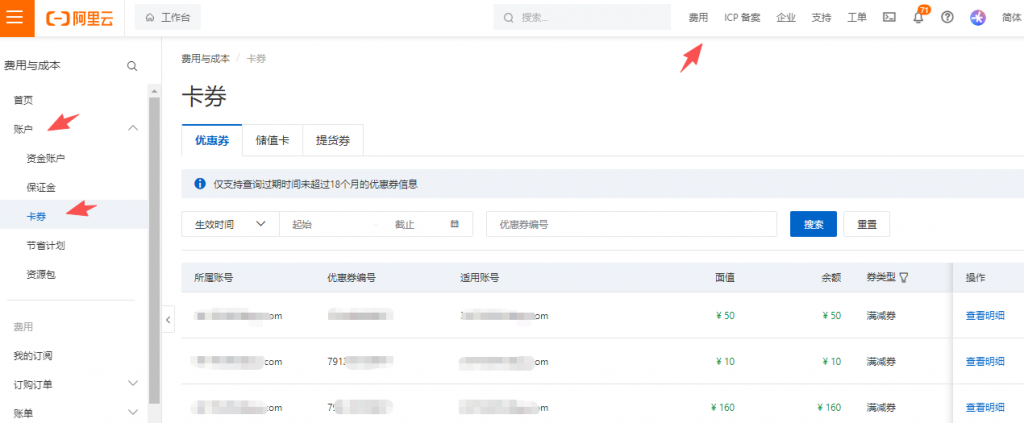1024x423 pixels.
Task: Collapse the sidebar with the arrow handle
Action: (x=168, y=319)
